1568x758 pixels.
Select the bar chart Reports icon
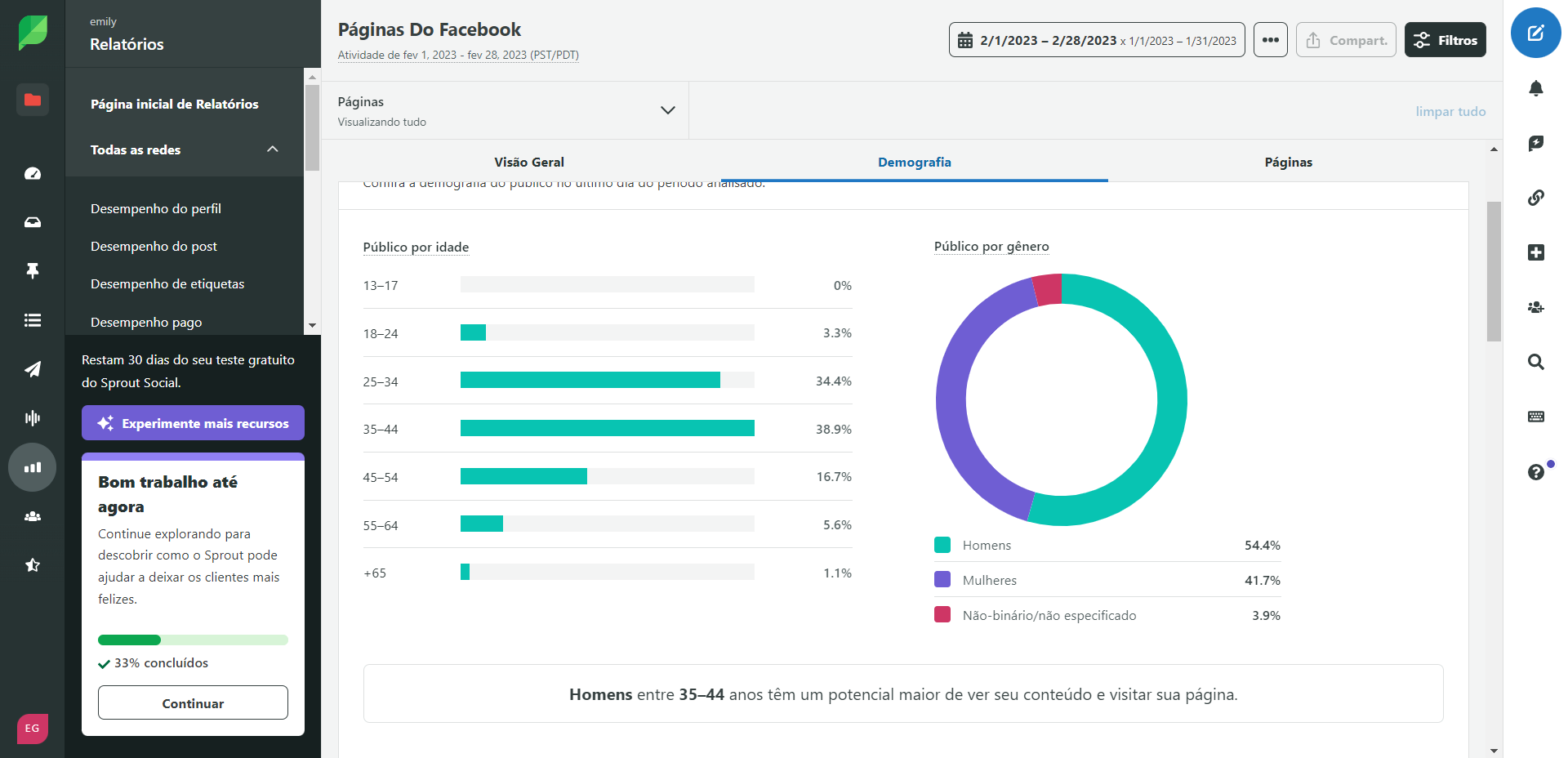pyautogui.click(x=32, y=467)
